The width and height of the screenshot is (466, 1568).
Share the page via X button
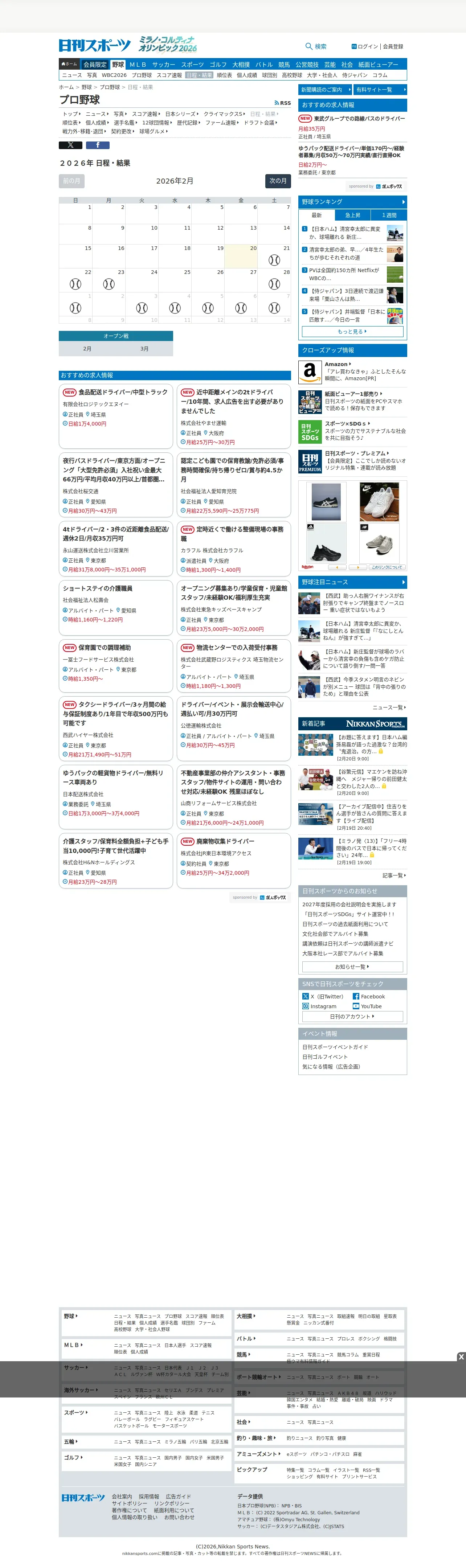(x=71, y=145)
